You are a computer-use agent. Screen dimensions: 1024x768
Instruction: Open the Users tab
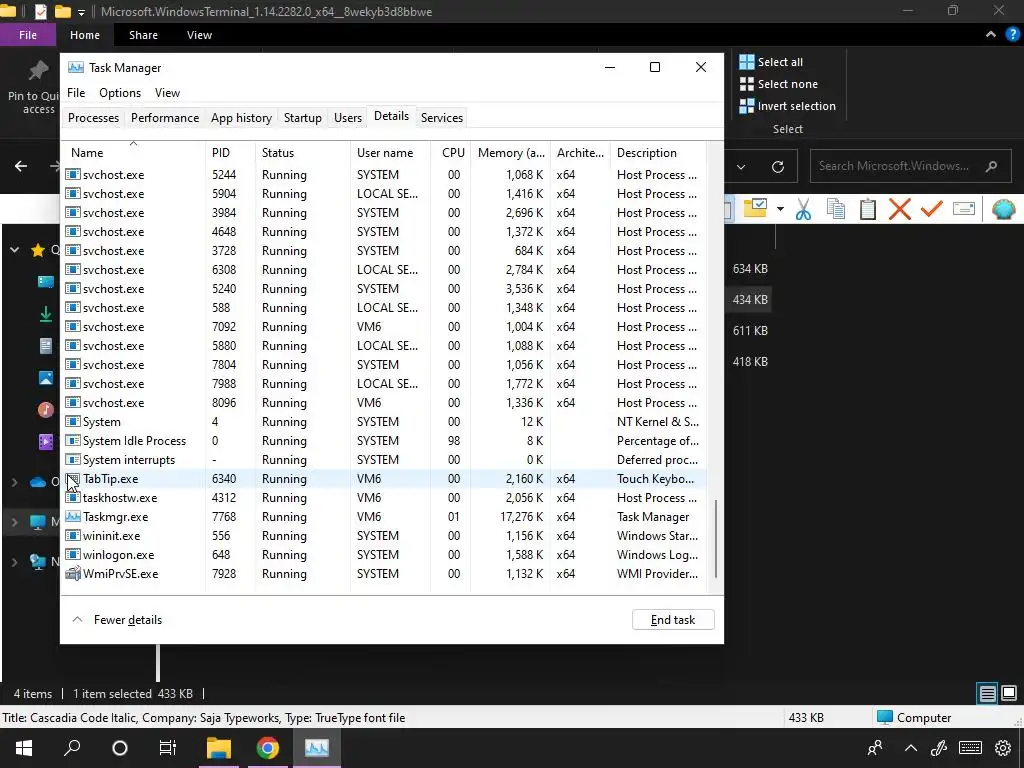347,118
